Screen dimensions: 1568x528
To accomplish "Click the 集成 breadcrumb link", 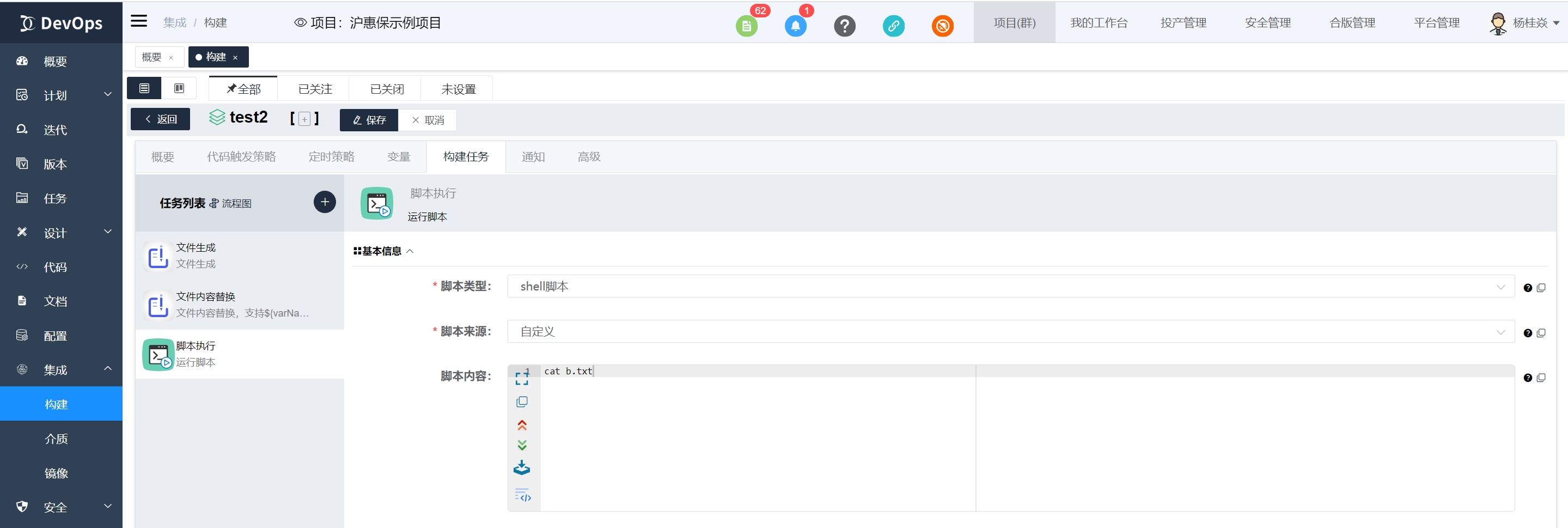I will [175, 22].
